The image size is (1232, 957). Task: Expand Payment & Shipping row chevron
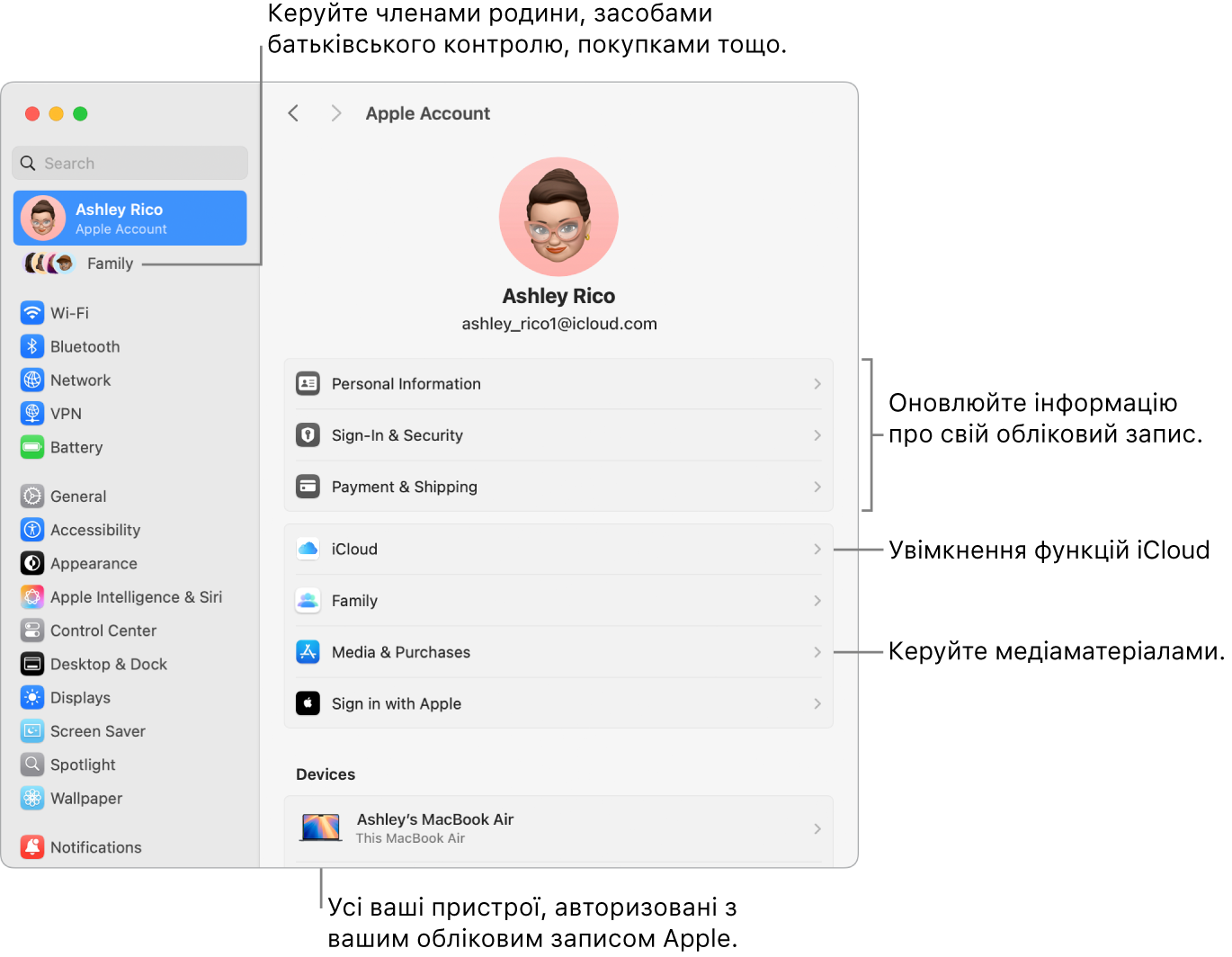pyautogui.click(x=817, y=487)
